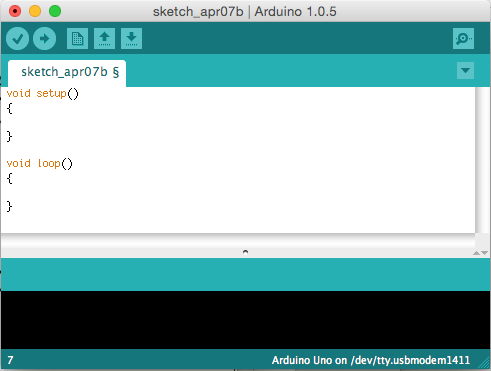
Task: Click the word setup in the code
Action: [51, 94]
